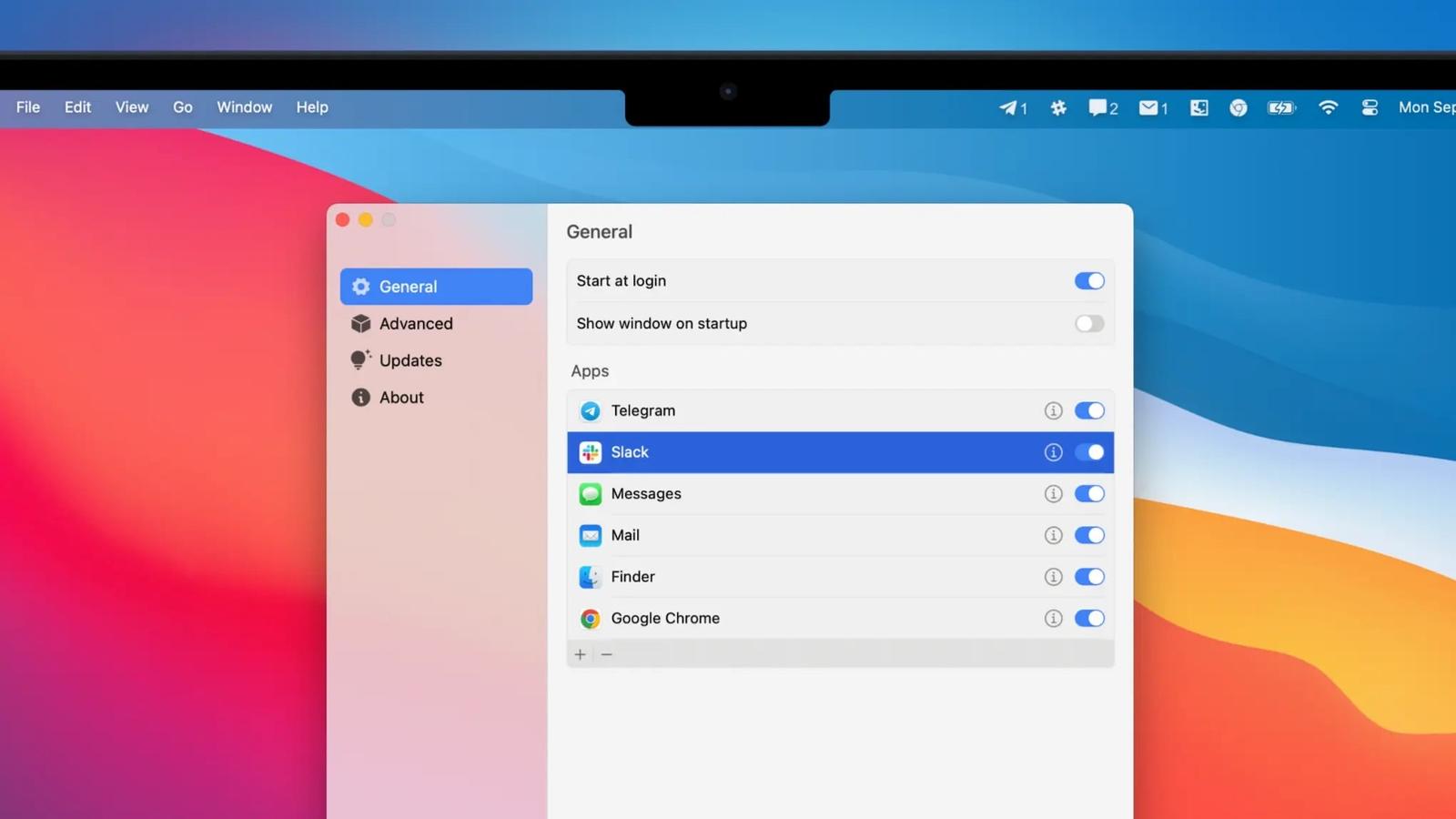This screenshot has height=819, width=1456.
Task: Select the General sidebar tab
Action: pyautogui.click(x=436, y=287)
